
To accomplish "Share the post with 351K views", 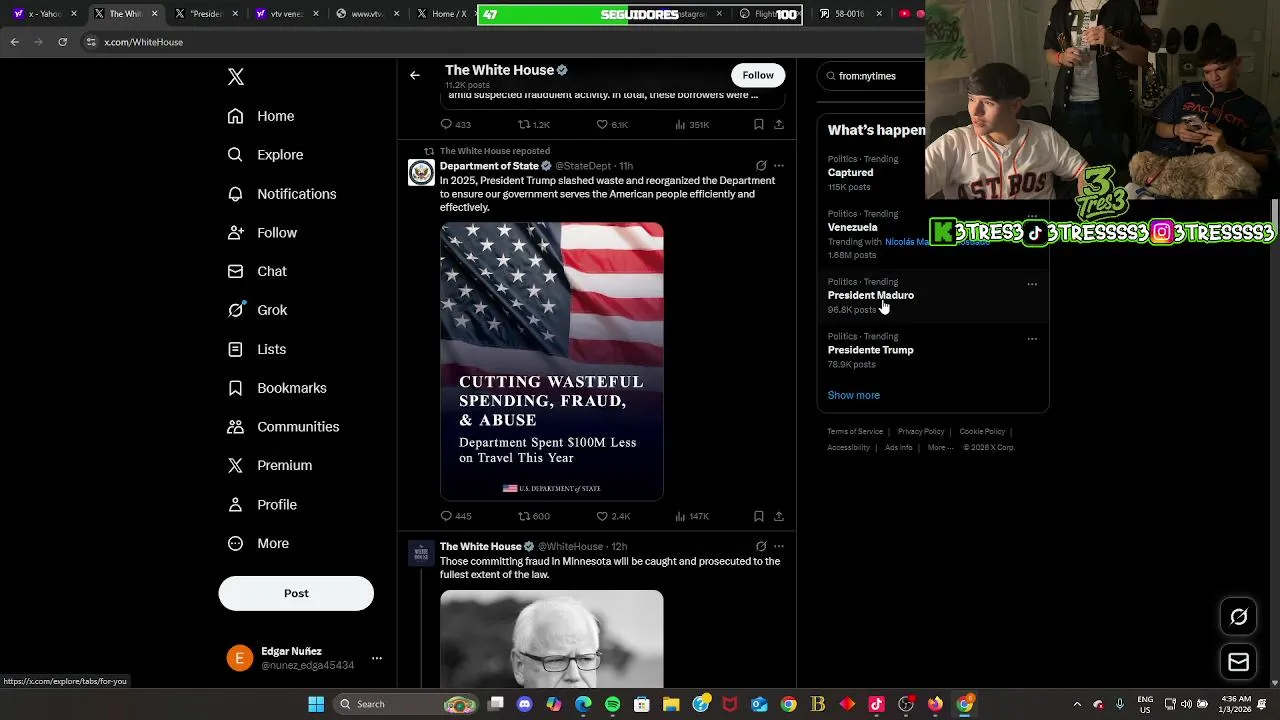I will (779, 124).
